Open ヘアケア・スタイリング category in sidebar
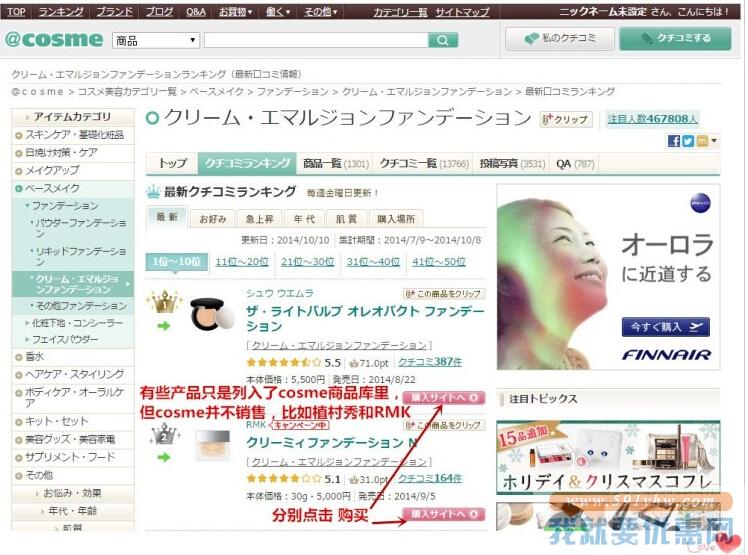The height and width of the screenshot is (555, 748). [74, 374]
